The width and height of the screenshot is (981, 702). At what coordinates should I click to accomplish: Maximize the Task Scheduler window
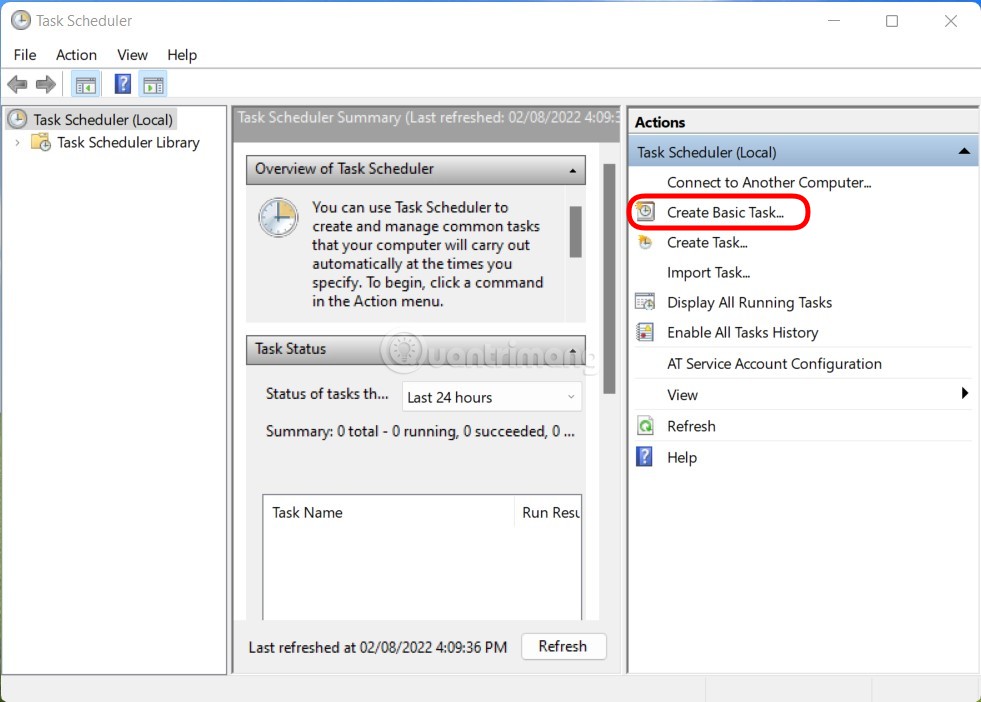pyautogui.click(x=892, y=21)
